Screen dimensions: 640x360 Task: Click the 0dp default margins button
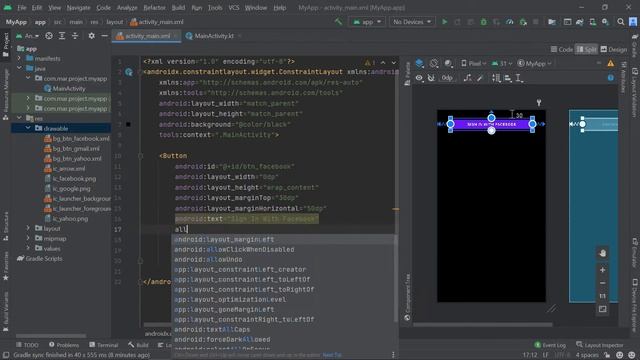tap(447, 78)
